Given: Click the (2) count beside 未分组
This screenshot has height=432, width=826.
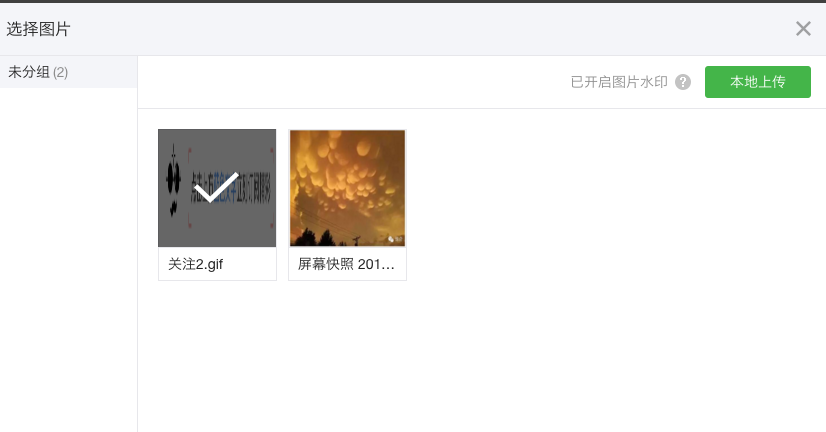Looking at the screenshot, I should [x=61, y=73].
